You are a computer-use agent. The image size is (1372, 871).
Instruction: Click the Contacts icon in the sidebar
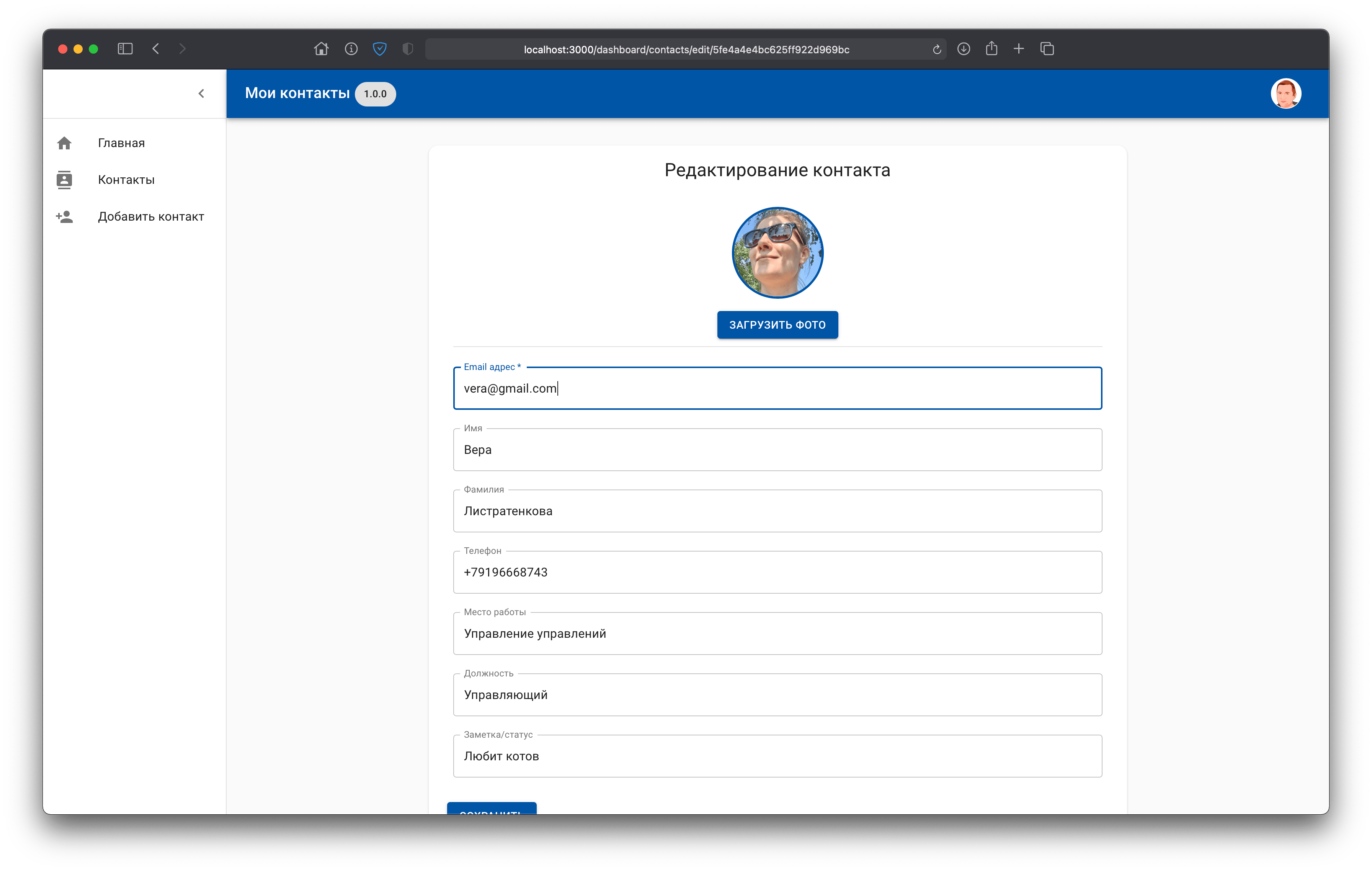64,180
